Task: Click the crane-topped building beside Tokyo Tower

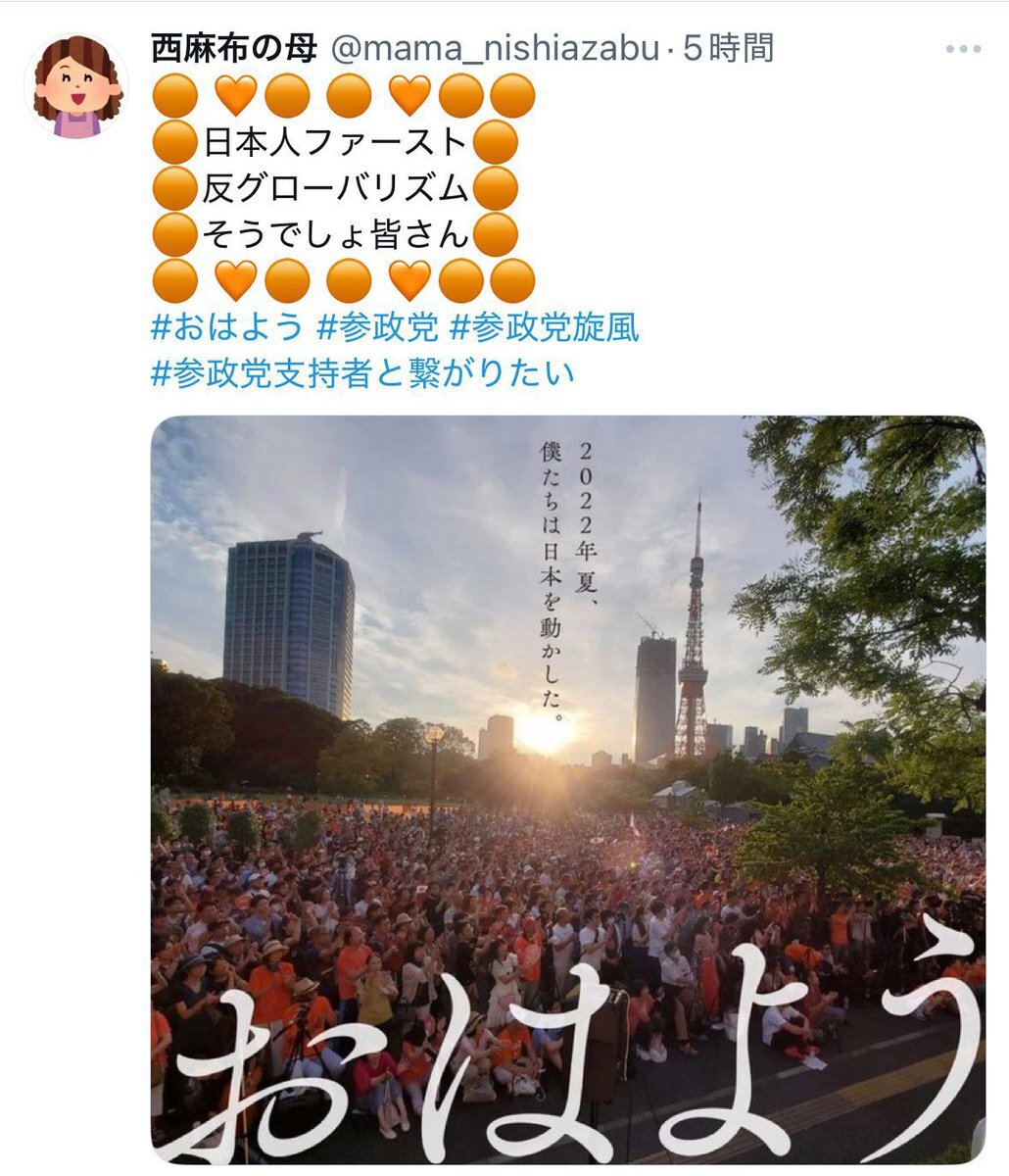Action: click(x=655, y=696)
